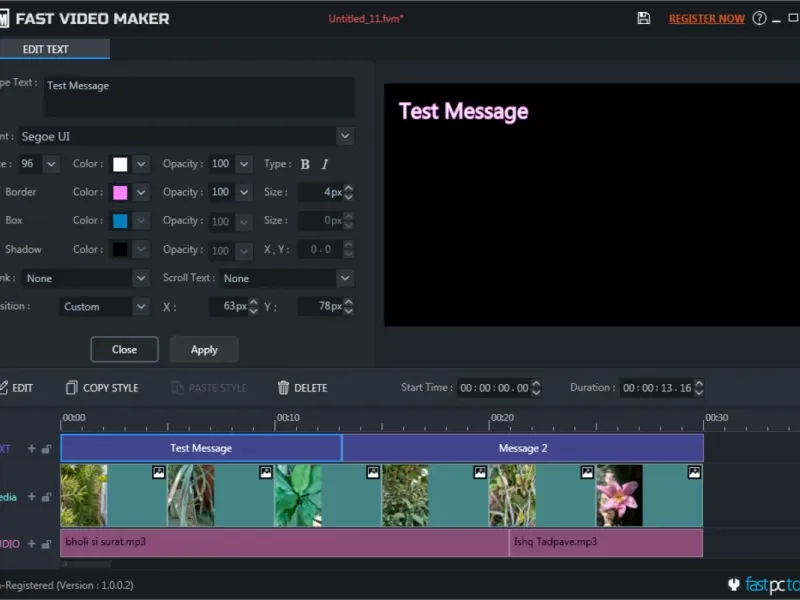Click the image icon on pink flower clip
The width and height of the screenshot is (800, 600).
(x=694, y=472)
